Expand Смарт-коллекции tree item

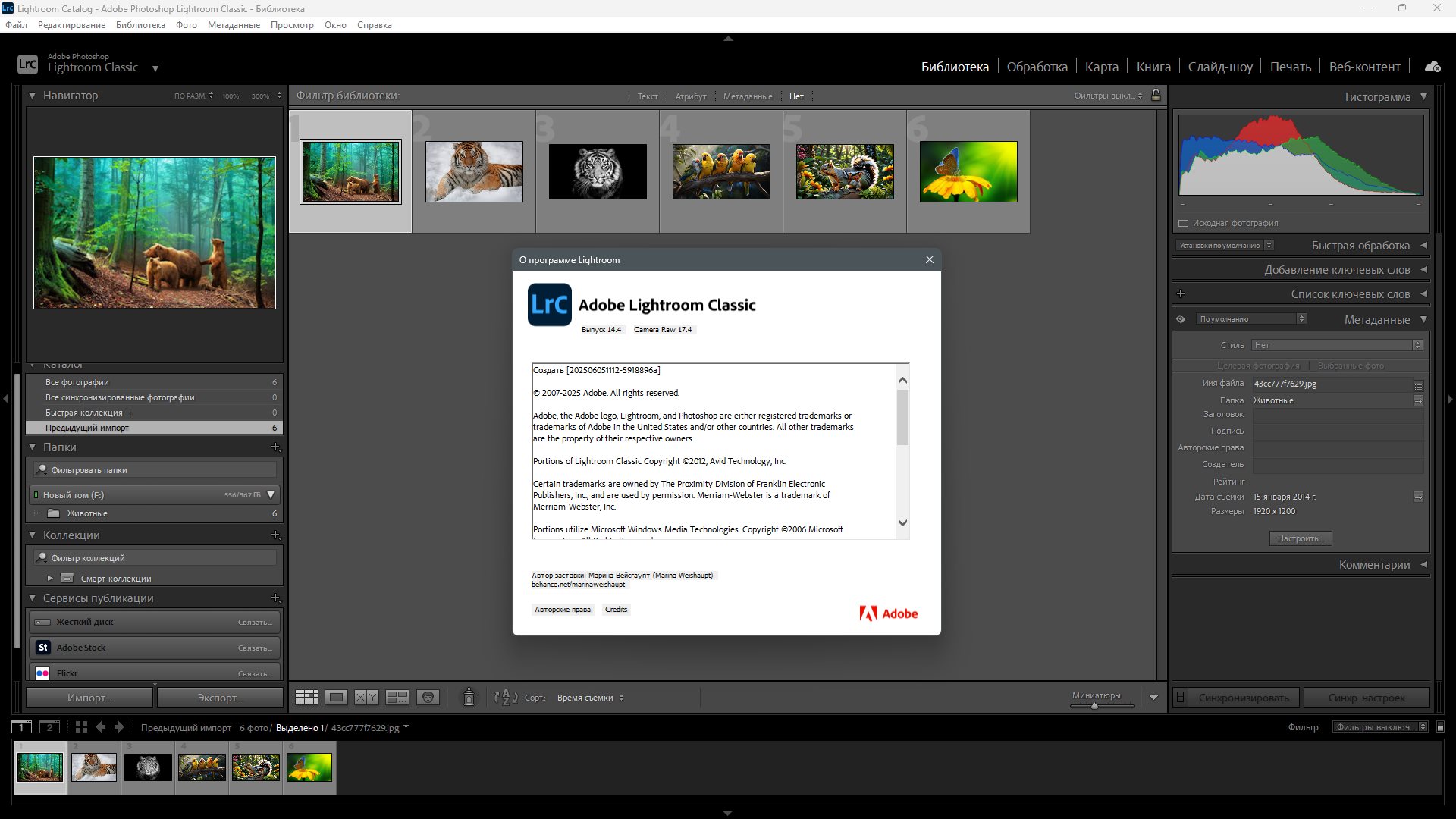[50, 579]
